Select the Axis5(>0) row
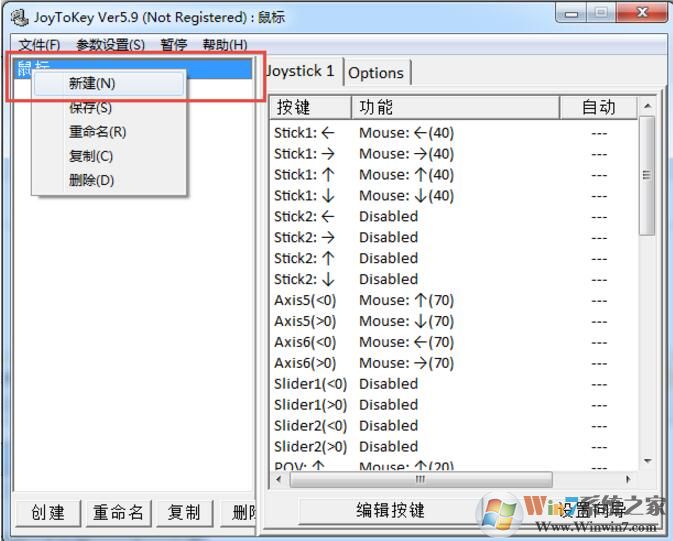Screen dimensions: 673x541 pyautogui.click(x=454, y=321)
